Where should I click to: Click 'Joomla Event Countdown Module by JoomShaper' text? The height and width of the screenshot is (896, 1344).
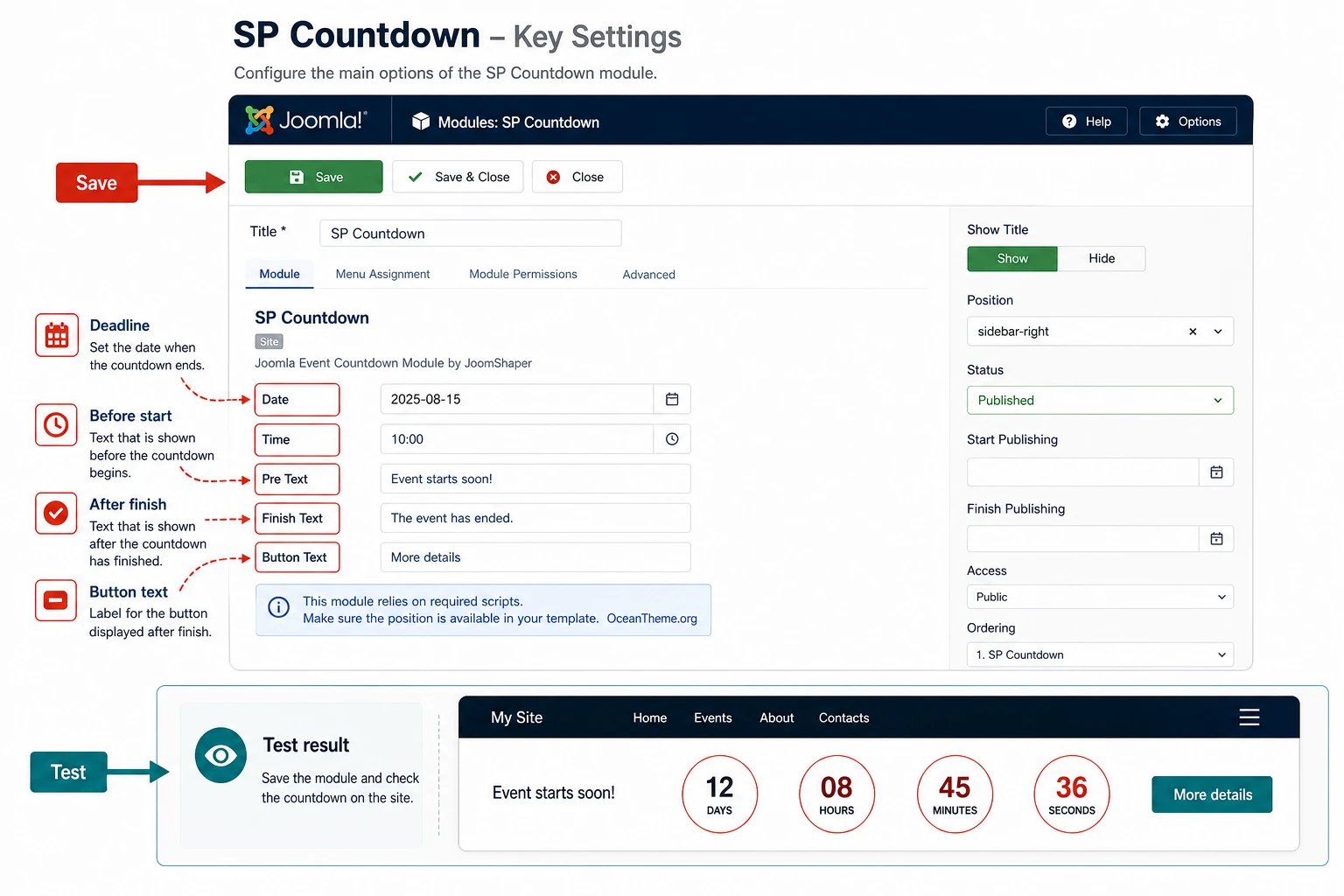pos(393,363)
